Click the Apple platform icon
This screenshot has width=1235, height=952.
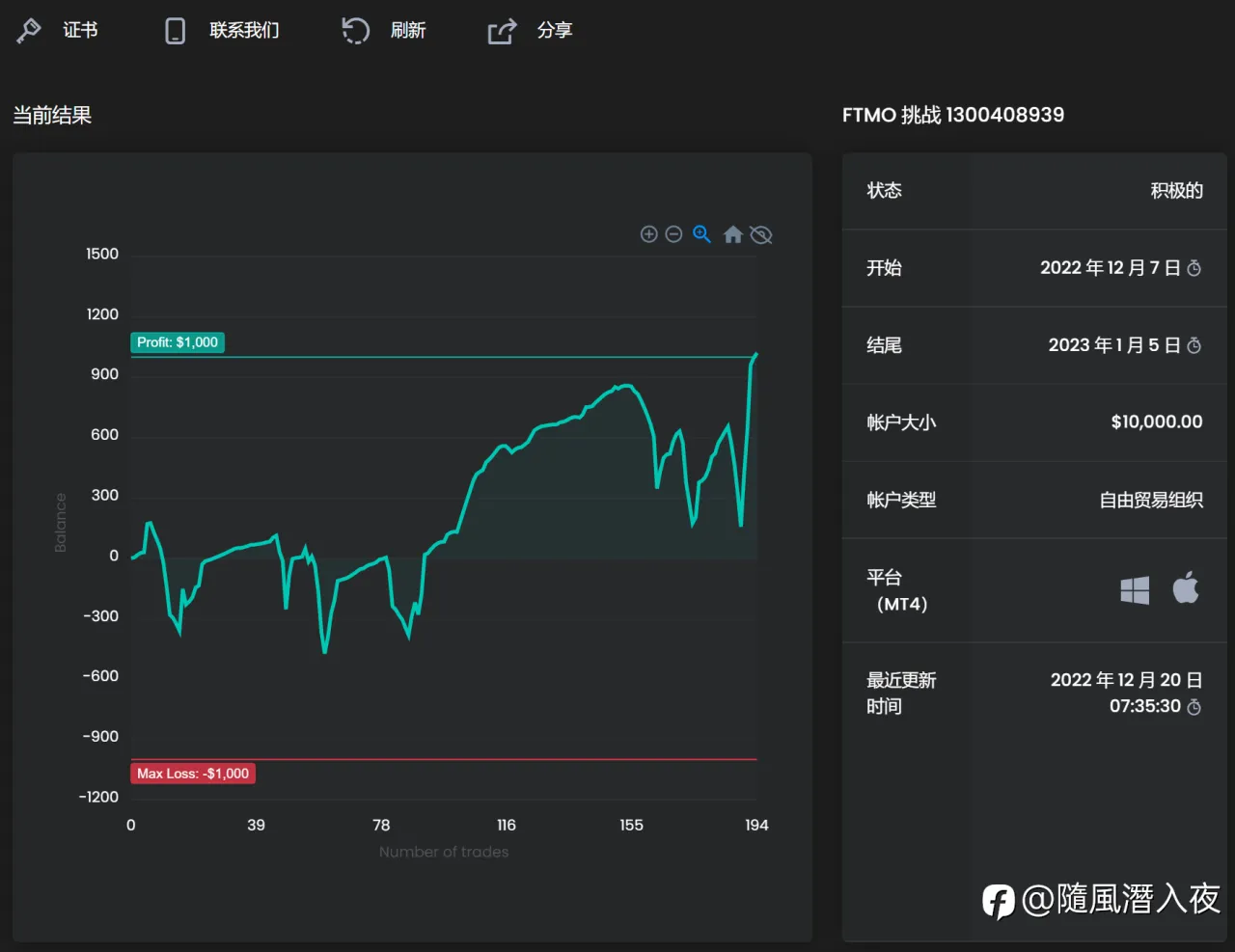1186,587
